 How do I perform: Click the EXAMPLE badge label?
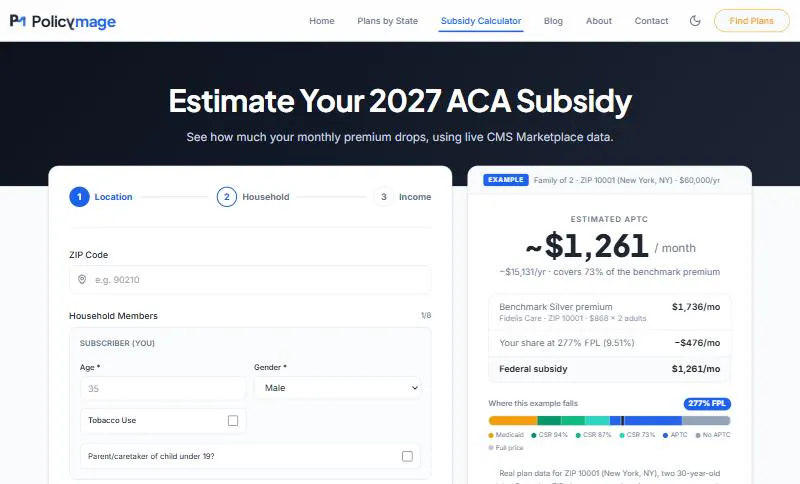pyautogui.click(x=506, y=180)
